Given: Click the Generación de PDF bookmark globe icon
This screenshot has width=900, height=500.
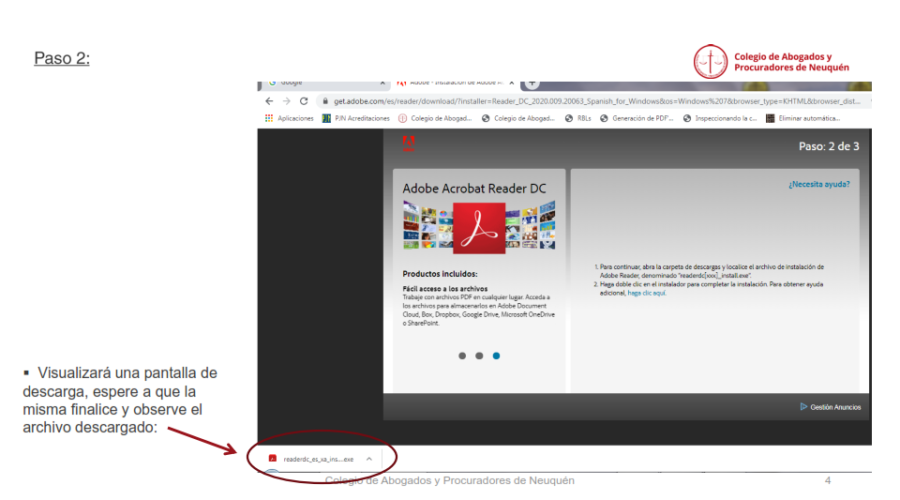Looking at the screenshot, I should [x=604, y=118].
